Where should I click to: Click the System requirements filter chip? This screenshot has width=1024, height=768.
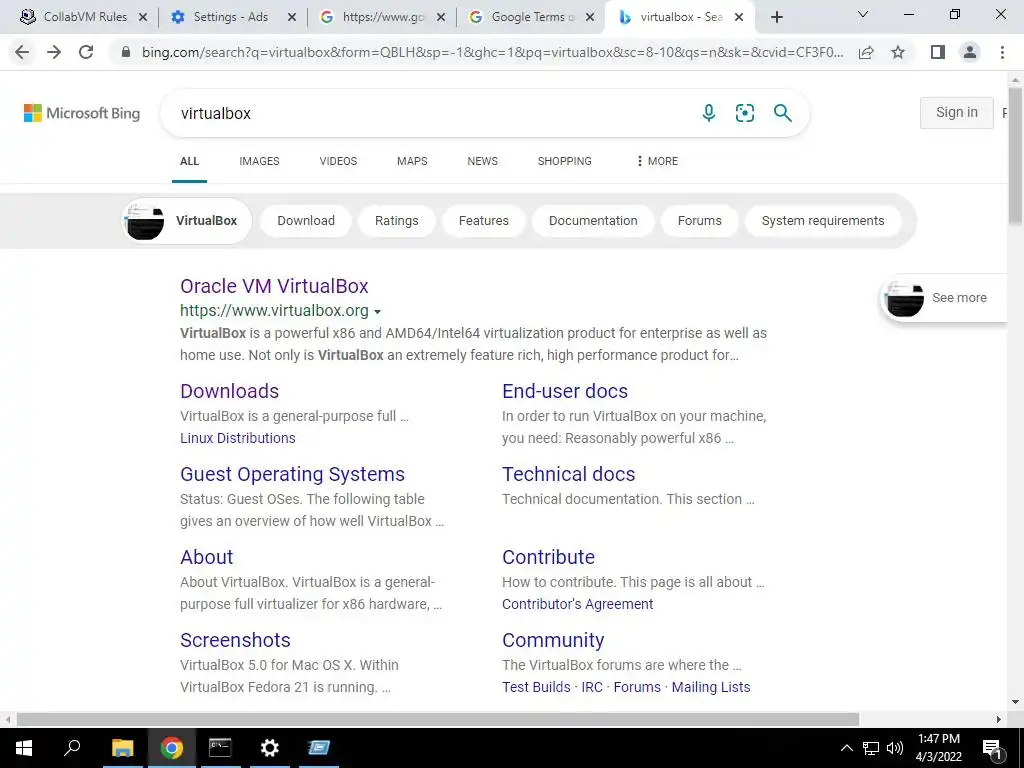click(x=823, y=221)
